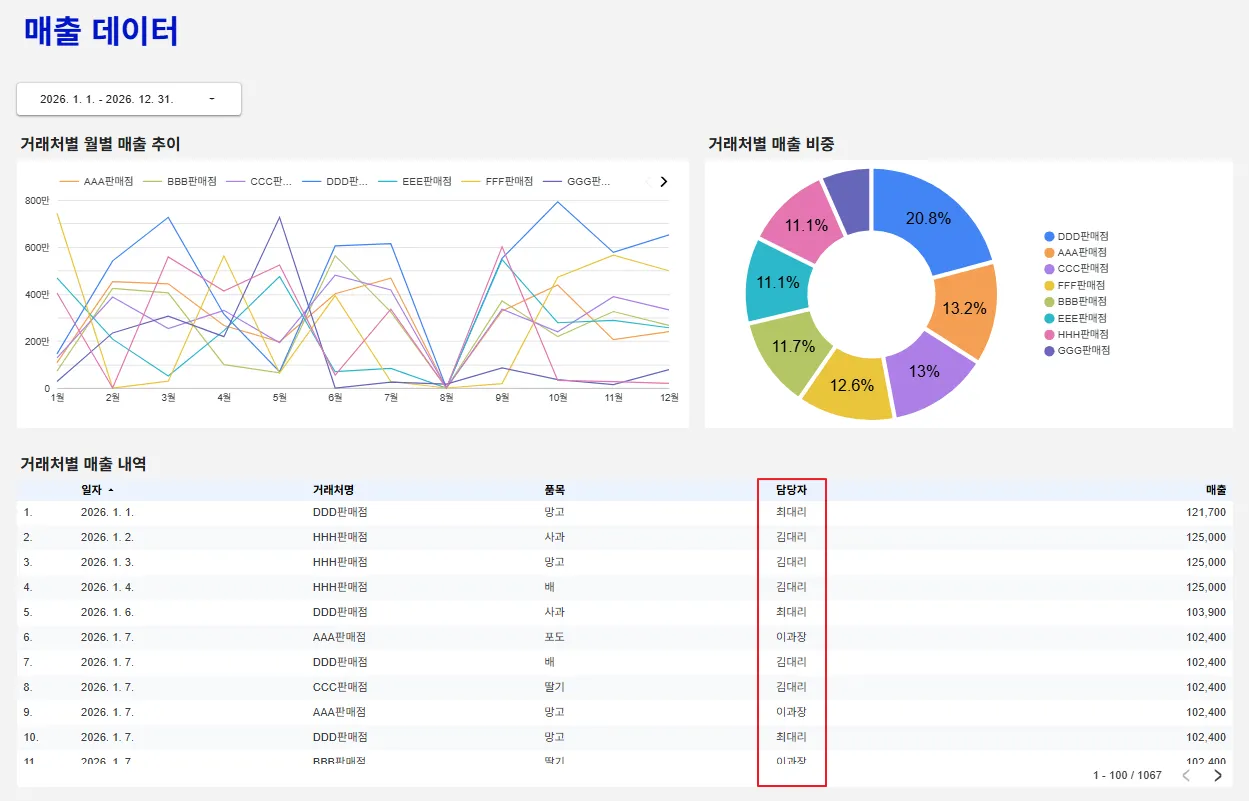Image resolution: width=1249 pixels, height=801 pixels.
Task: Select the 12.6% yellow donut slice
Action: [x=848, y=385]
